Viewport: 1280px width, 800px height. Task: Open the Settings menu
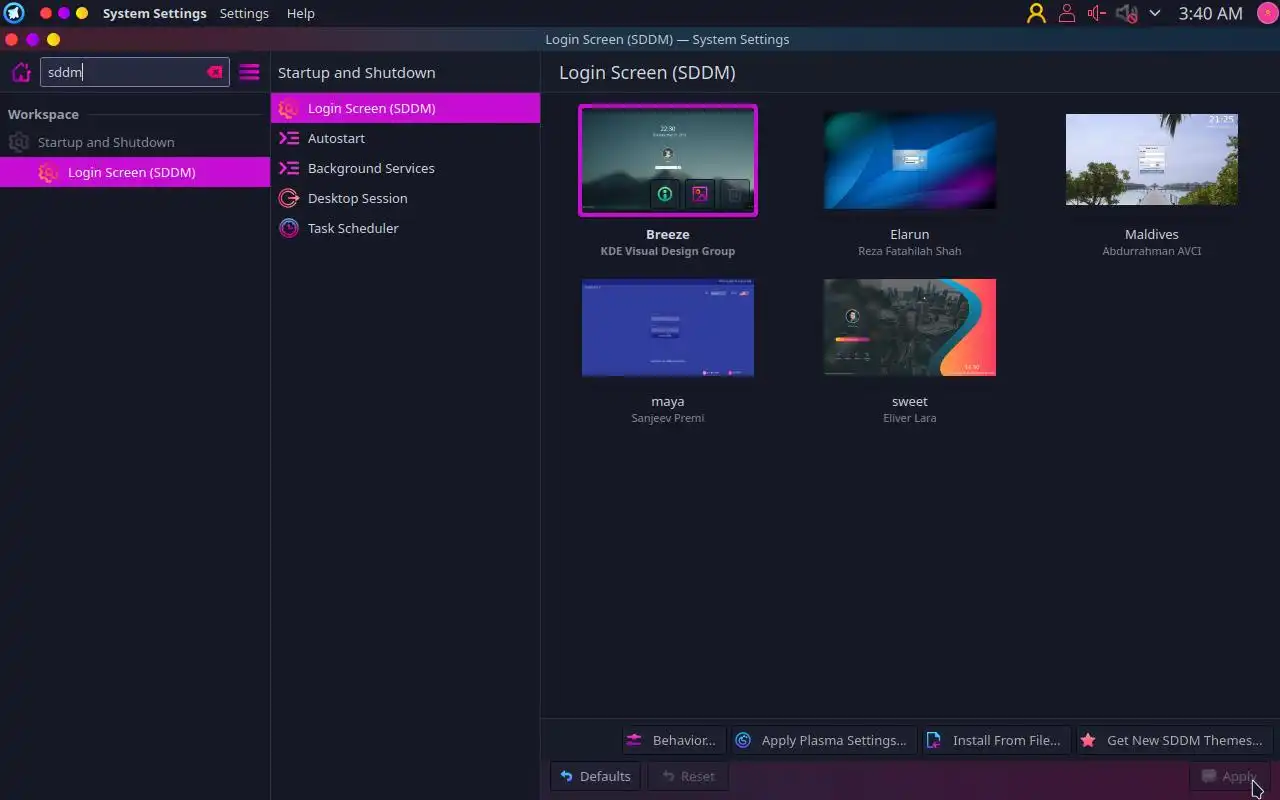pos(244,13)
